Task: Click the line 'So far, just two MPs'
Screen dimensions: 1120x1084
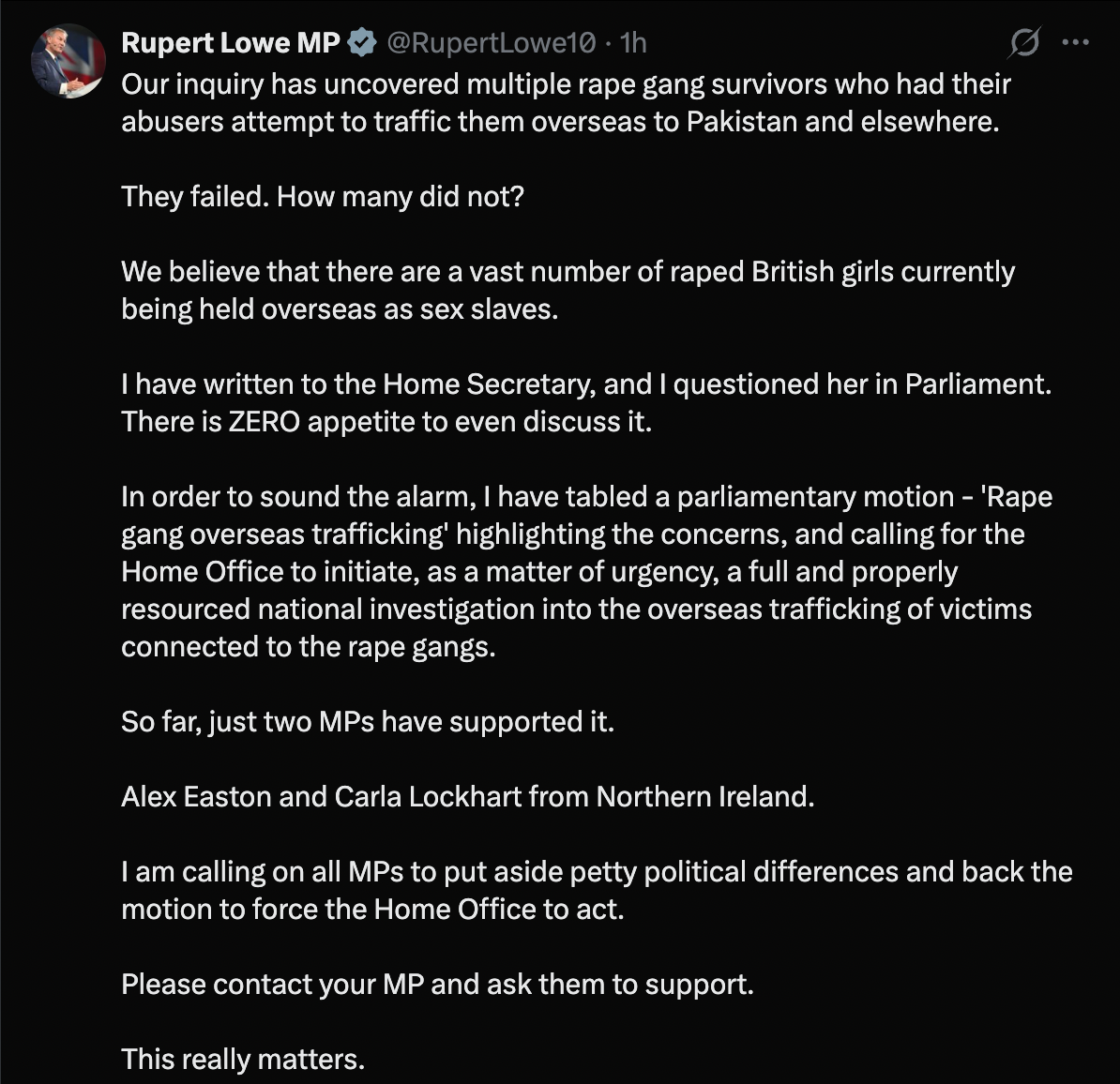Action: (368, 722)
